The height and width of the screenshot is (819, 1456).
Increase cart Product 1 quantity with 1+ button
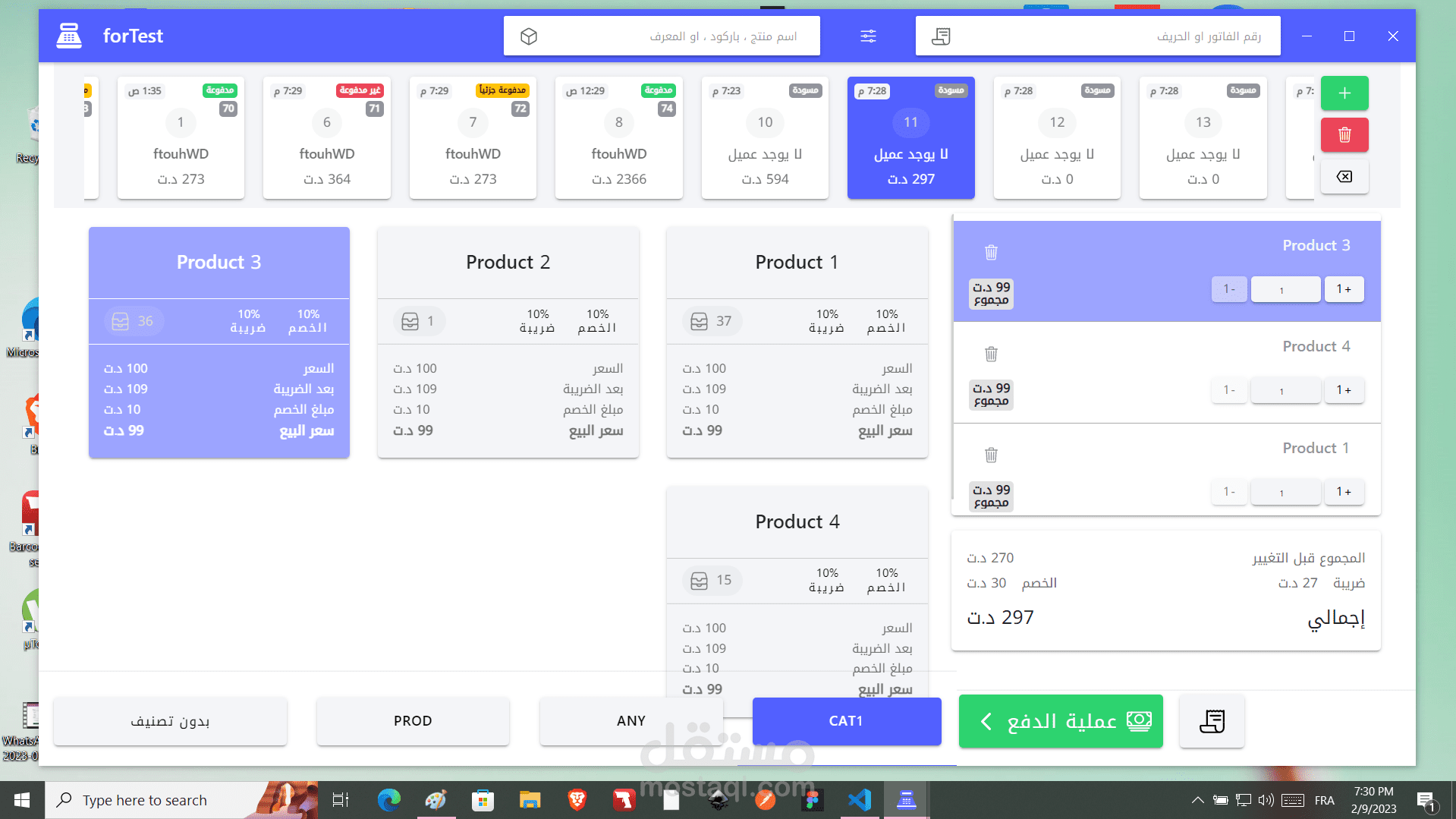click(1344, 492)
